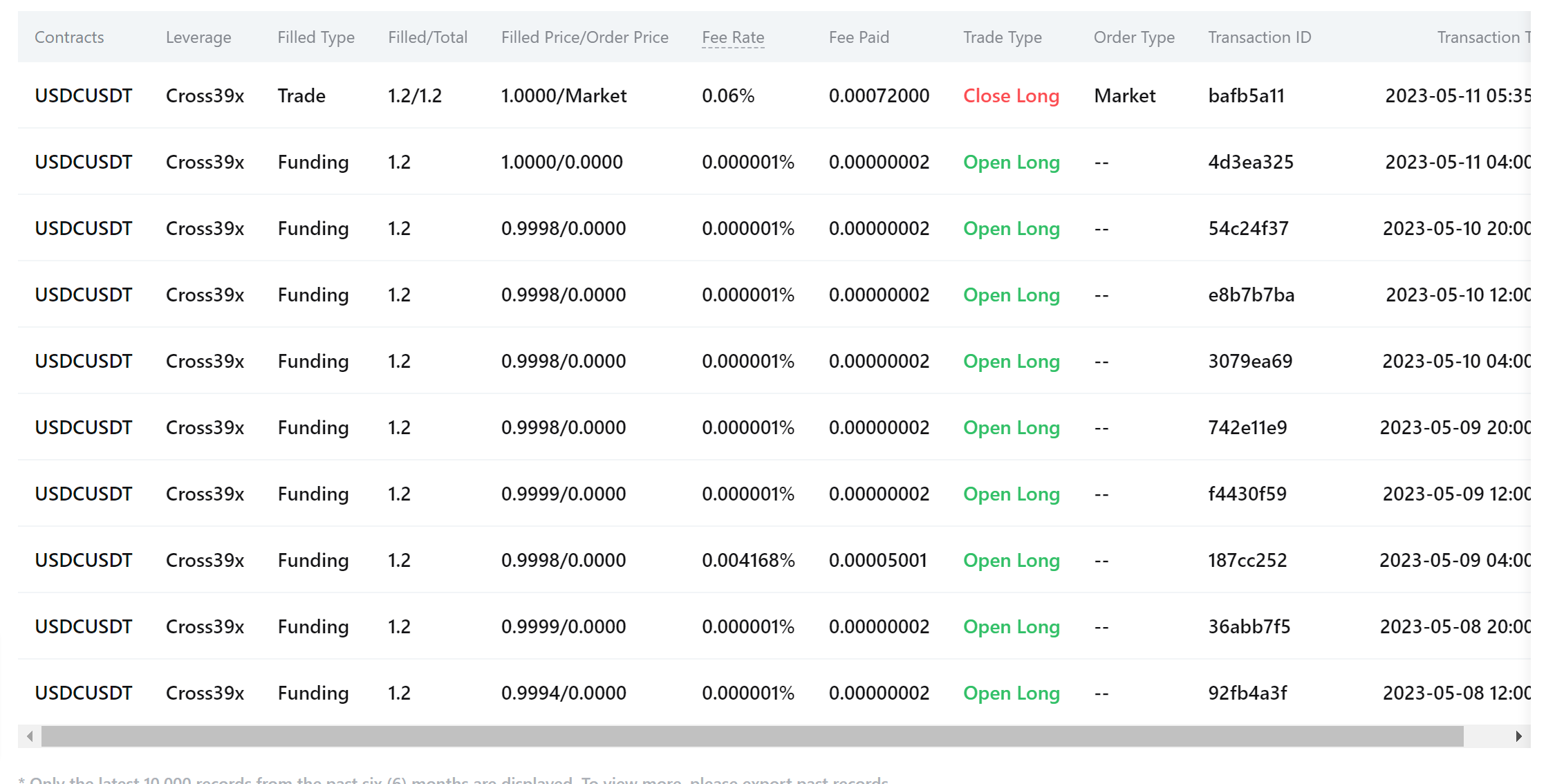Screen dimensions: 1564x784
Task: Click the horizontal scrollbar thumb
Action: coord(752,736)
